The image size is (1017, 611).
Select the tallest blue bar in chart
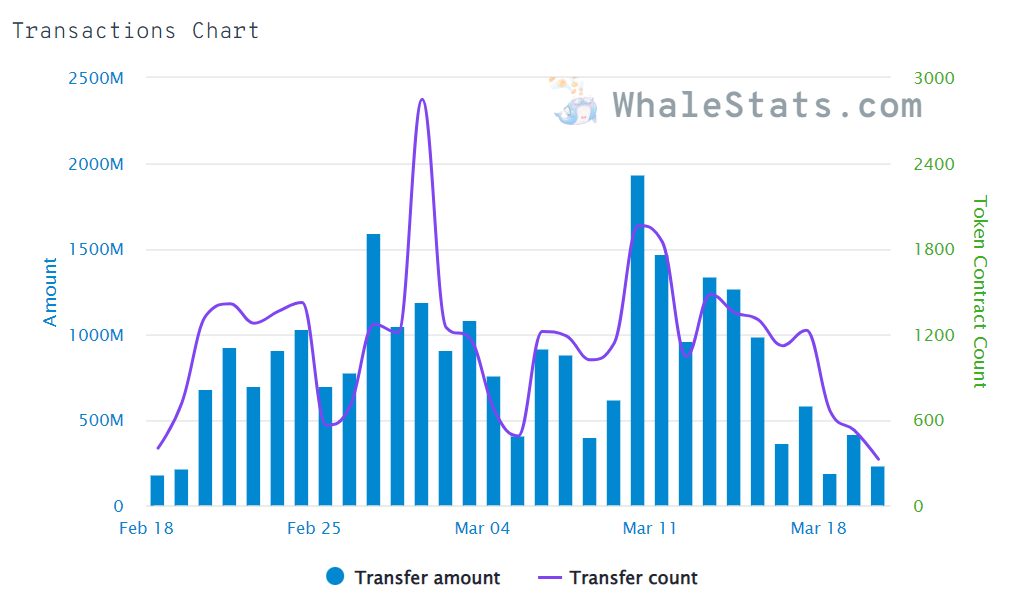point(637,340)
